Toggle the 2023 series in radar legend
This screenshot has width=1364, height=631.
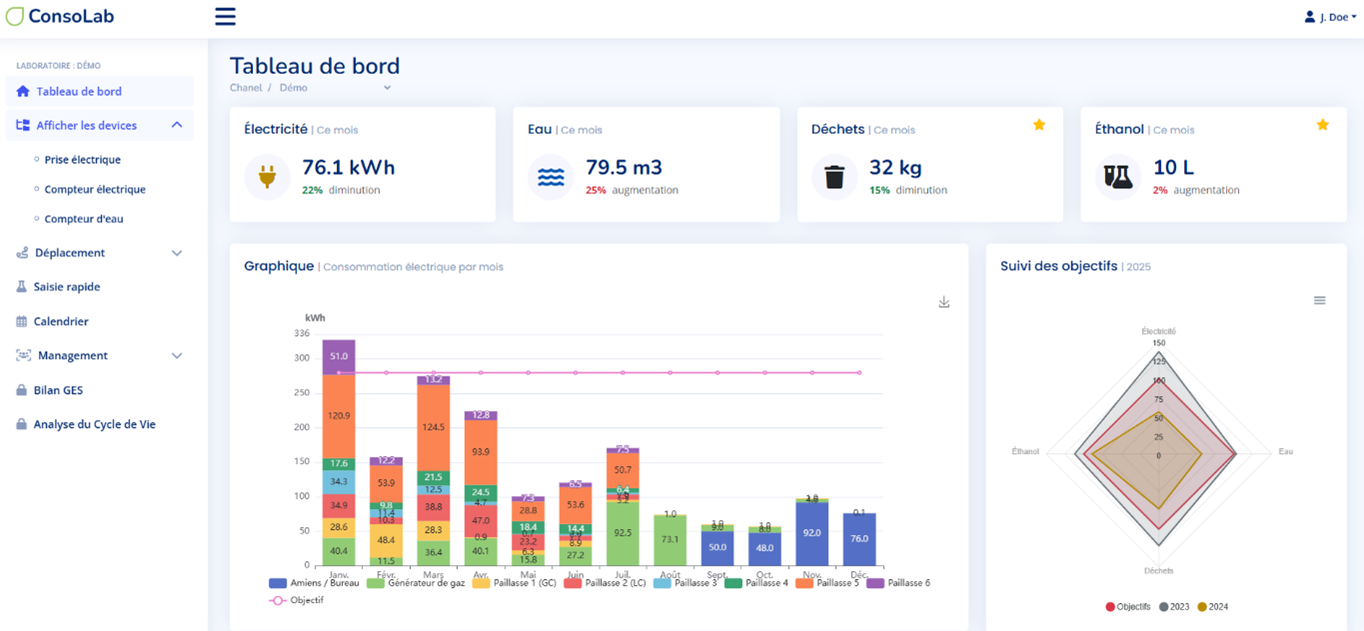tap(1176, 607)
